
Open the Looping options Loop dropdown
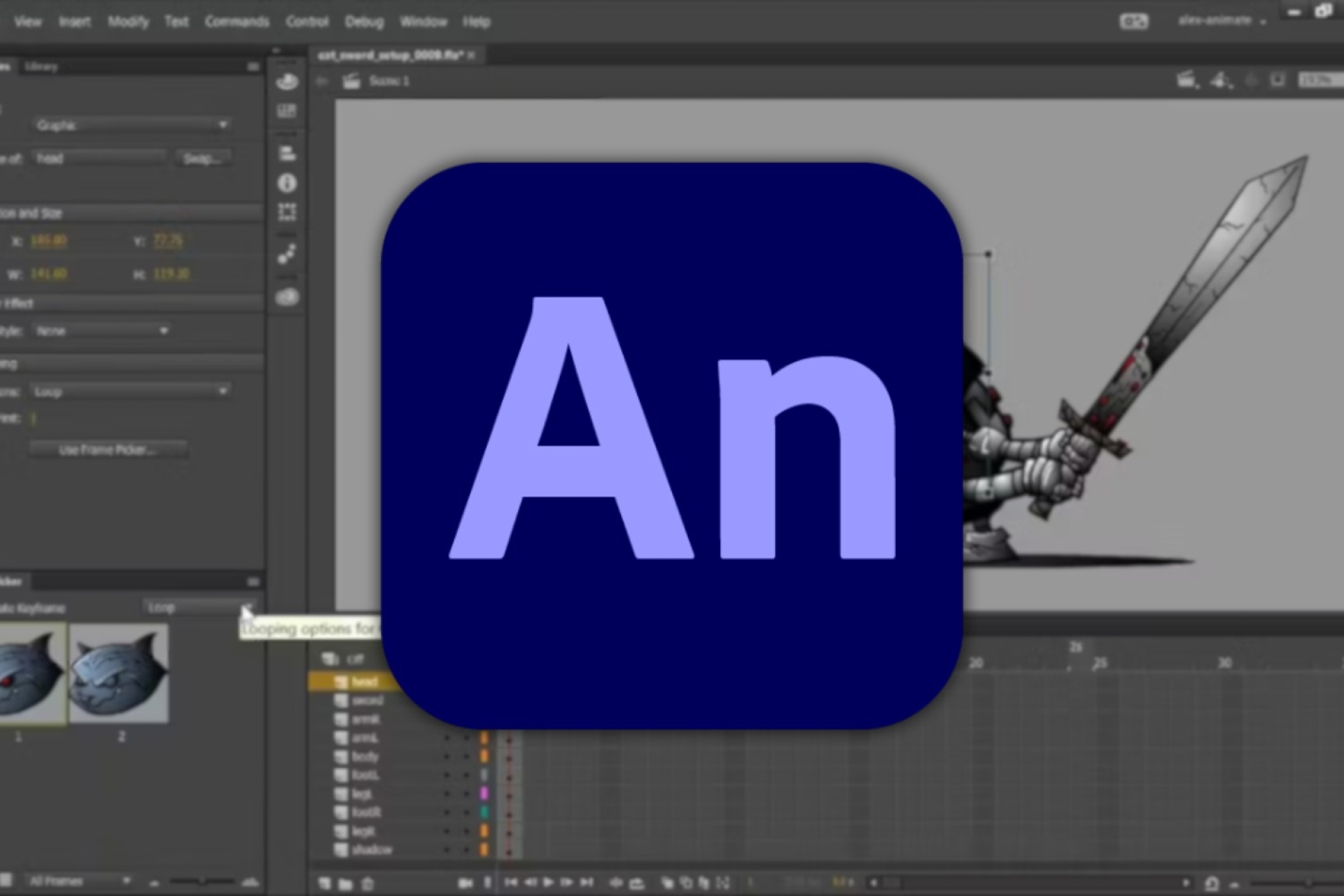pyautogui.click(x=131, y=391)
